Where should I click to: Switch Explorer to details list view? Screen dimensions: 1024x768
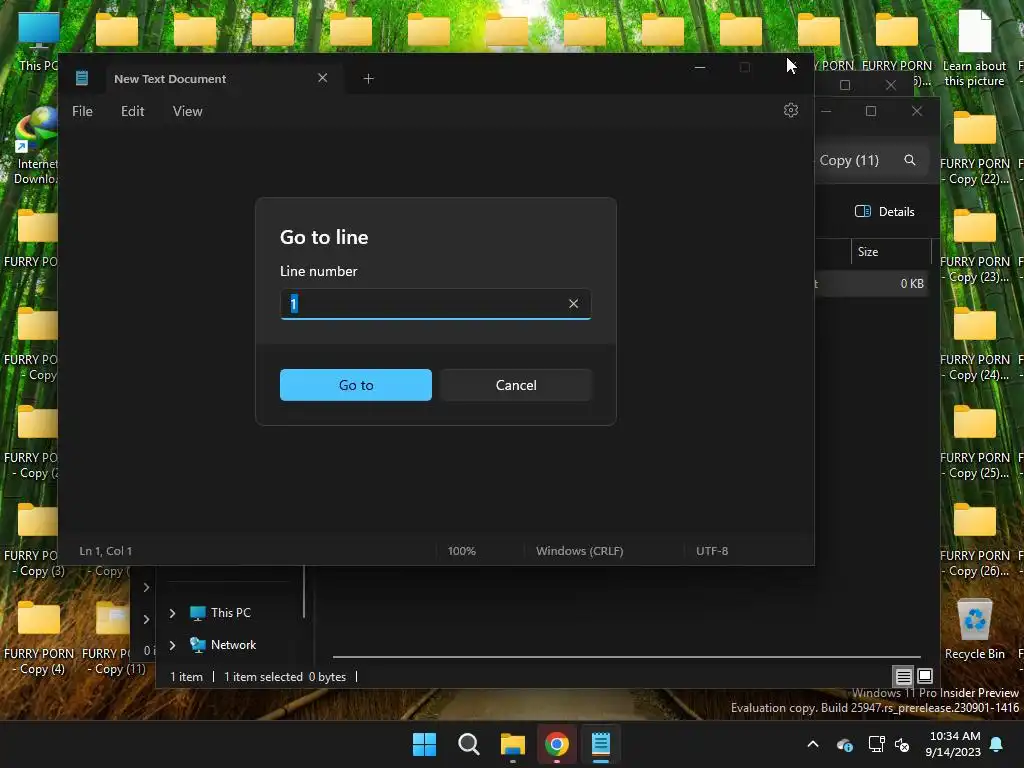click(x=903, y=677)
